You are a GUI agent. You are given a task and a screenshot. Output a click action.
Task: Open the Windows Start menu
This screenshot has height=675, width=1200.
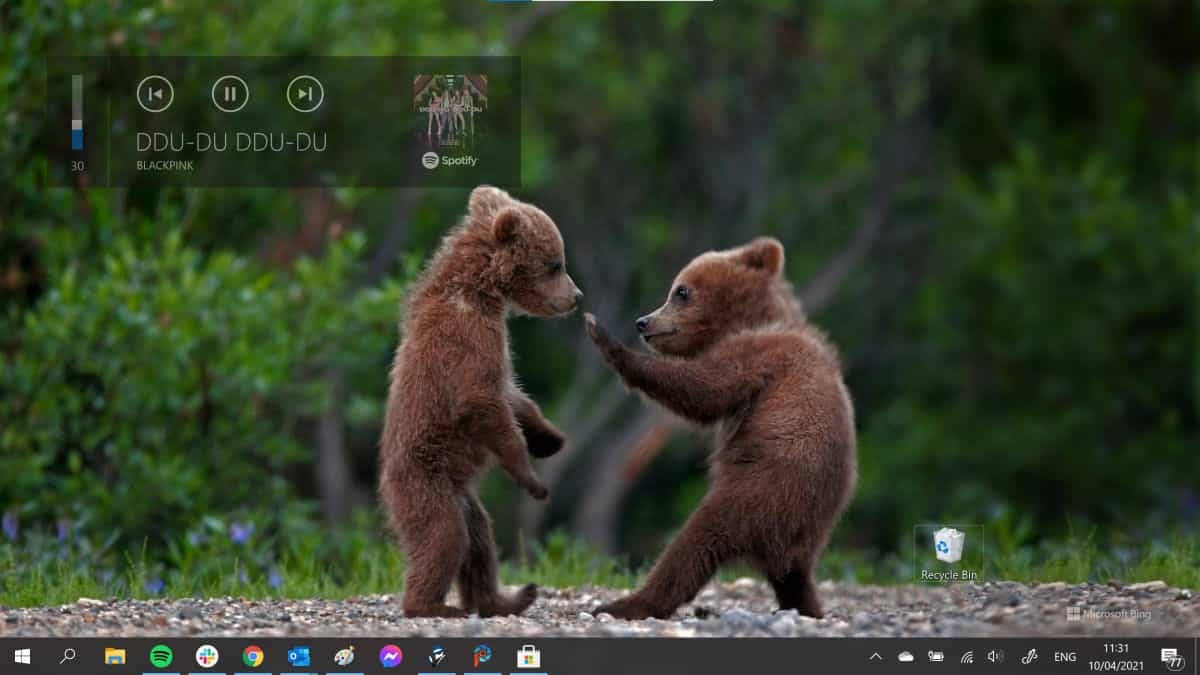pos(22,656)
